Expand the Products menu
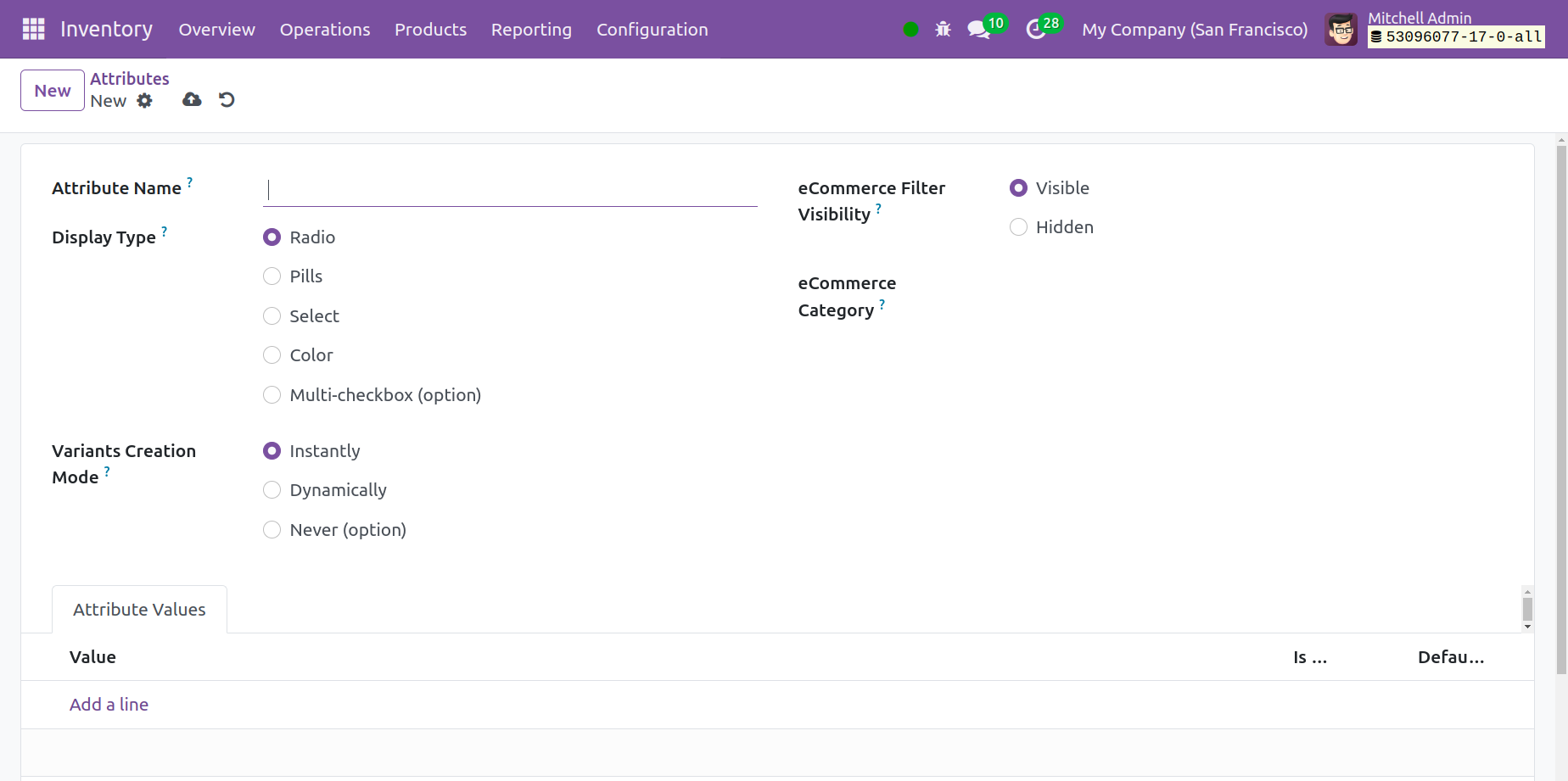1568x781 pixels. point(430,30)
